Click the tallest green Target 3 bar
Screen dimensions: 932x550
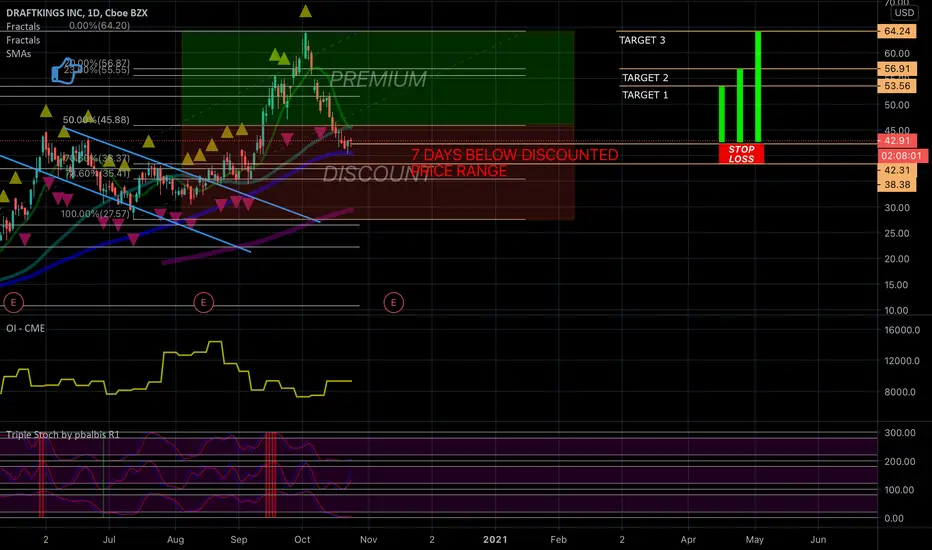758,87
